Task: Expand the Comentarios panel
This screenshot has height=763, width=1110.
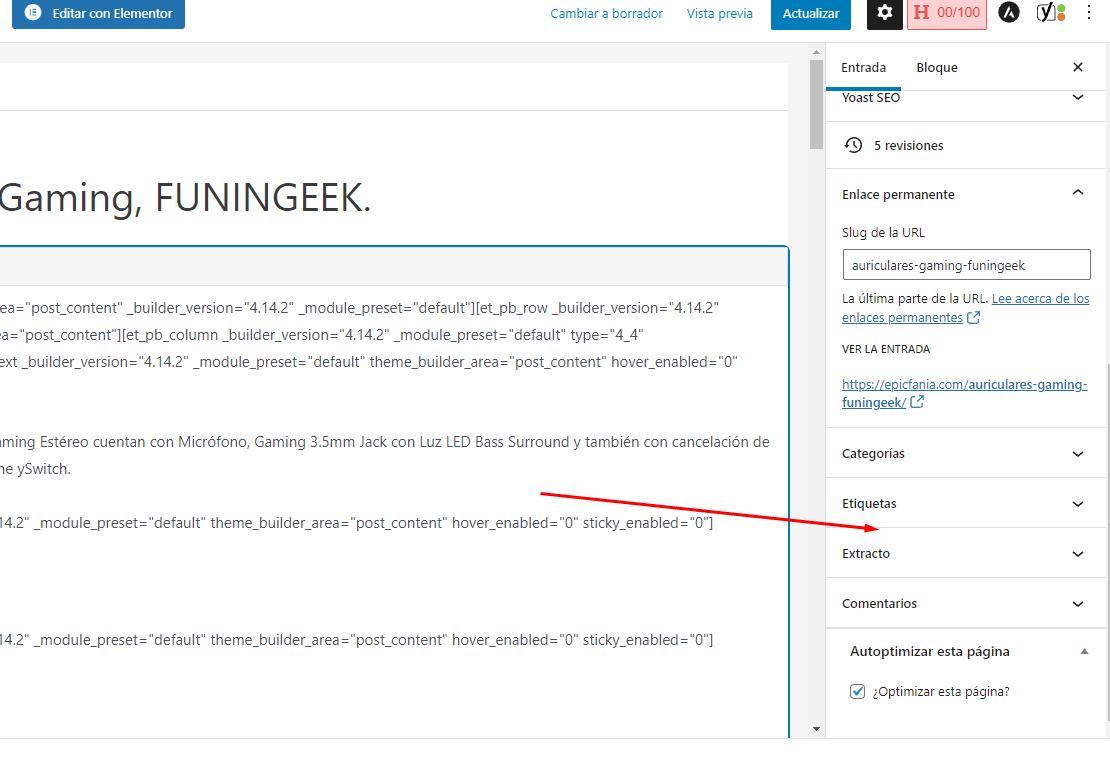Action: click(x=966, y=604)
